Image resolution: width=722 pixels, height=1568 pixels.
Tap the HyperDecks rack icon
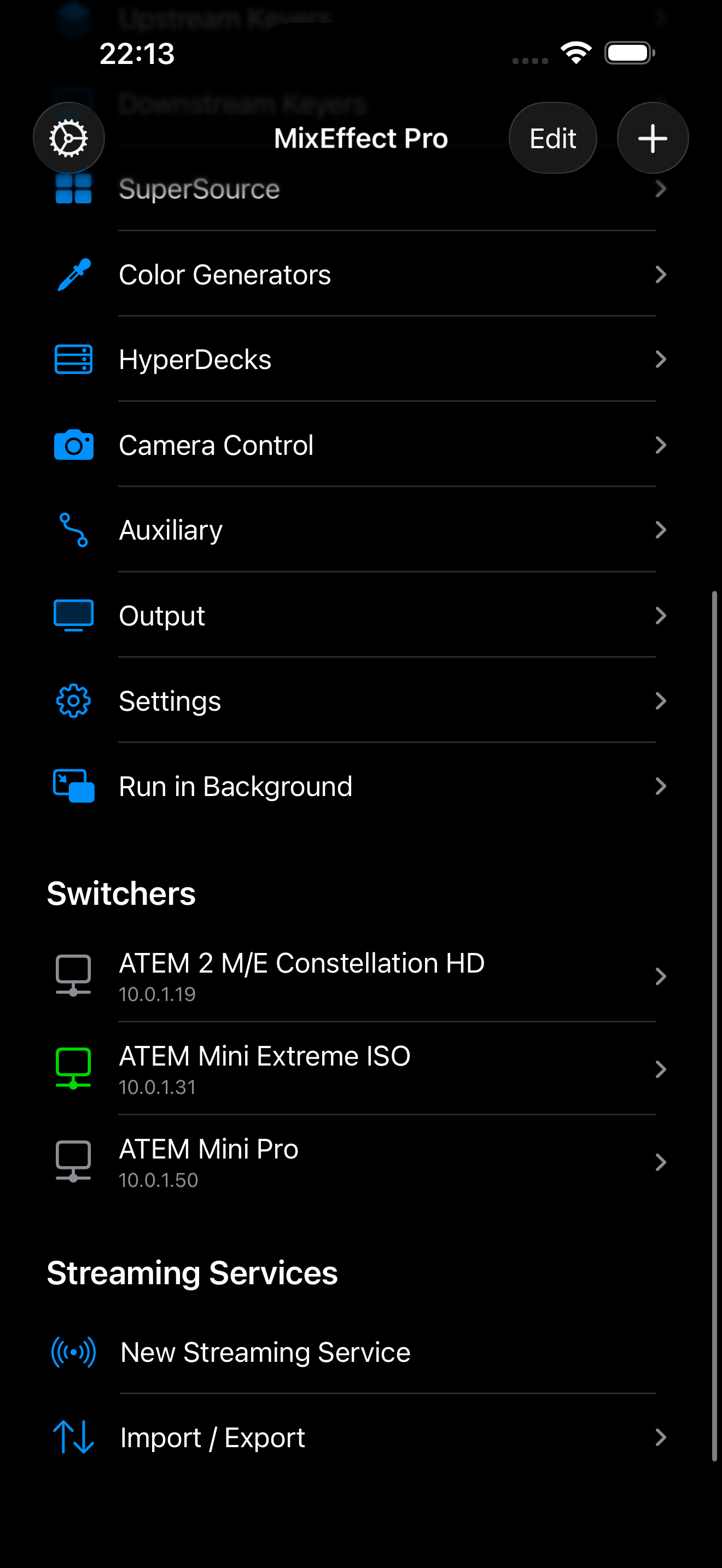tap(74, 360)
